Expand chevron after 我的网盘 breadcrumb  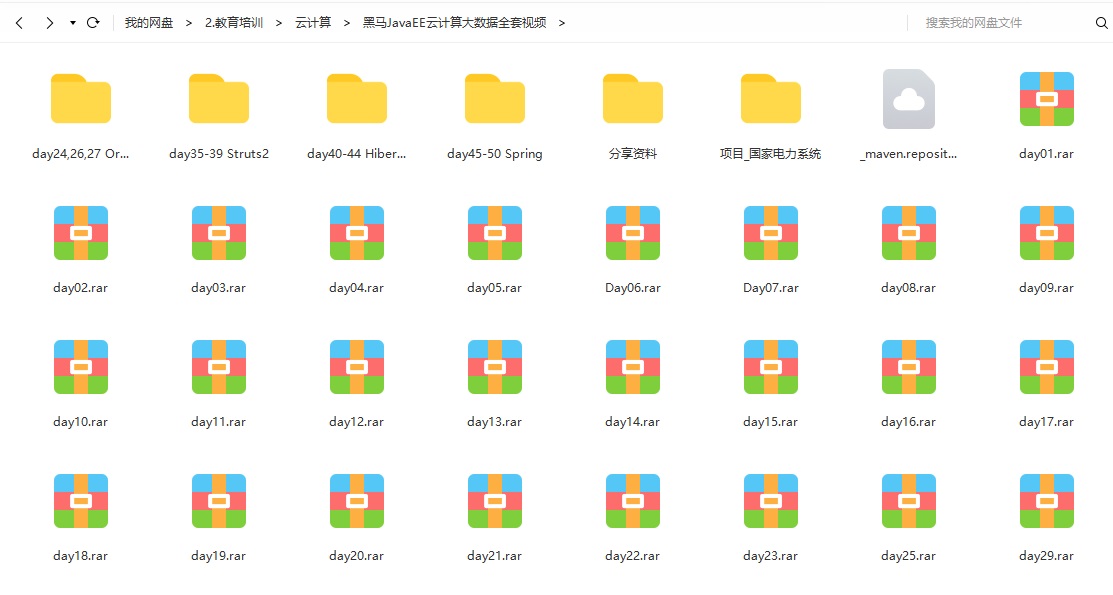[189, 23]
